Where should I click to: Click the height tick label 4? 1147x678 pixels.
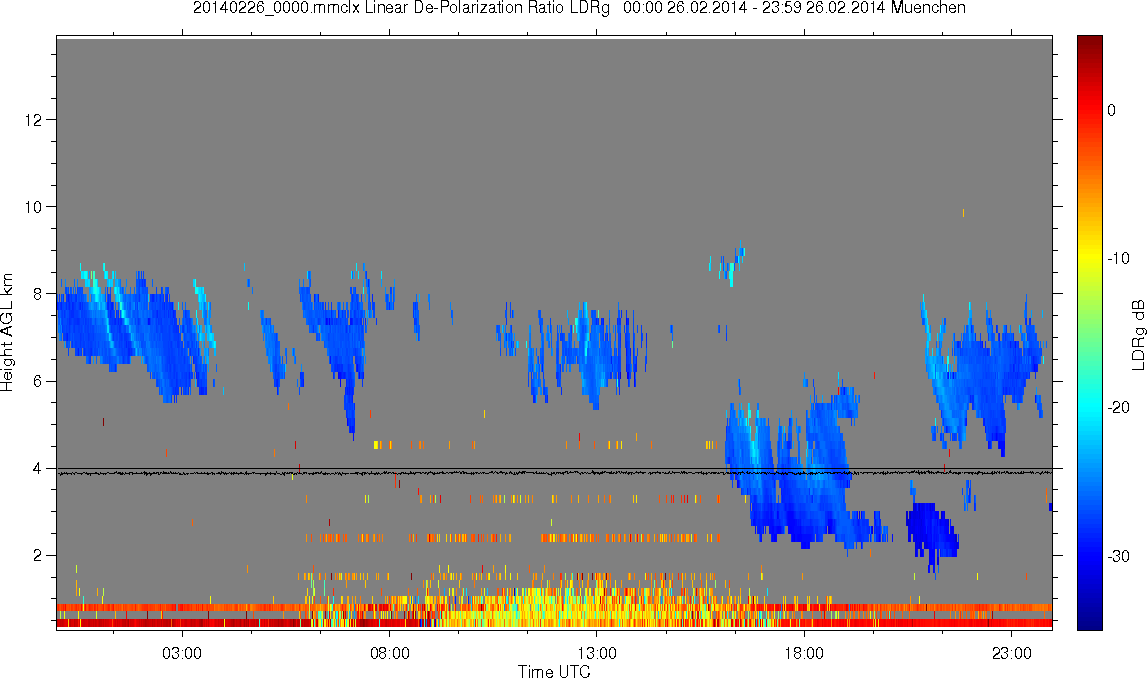(x=37, y=469)
